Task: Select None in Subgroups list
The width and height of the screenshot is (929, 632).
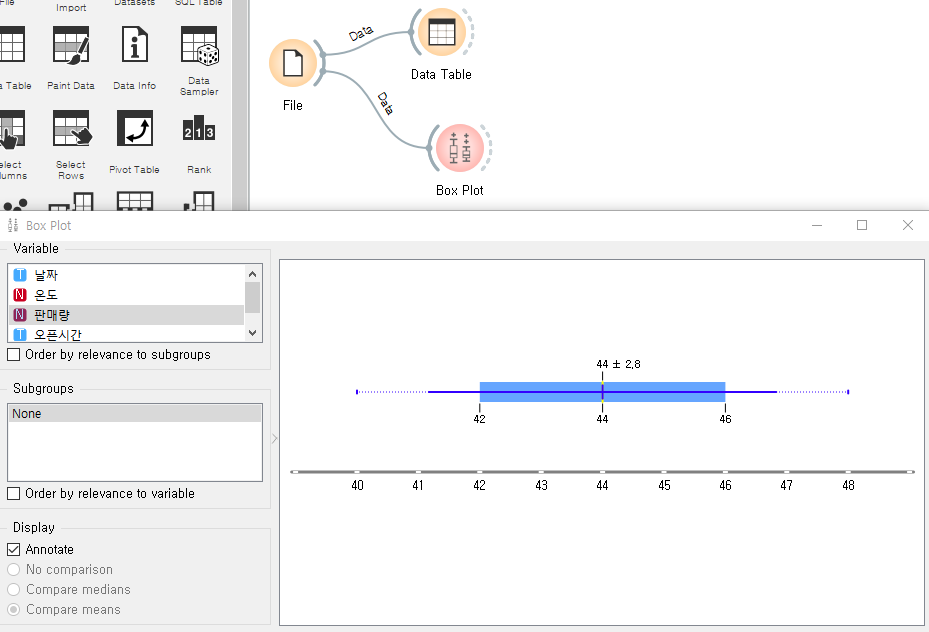Action: click(135, 413)
